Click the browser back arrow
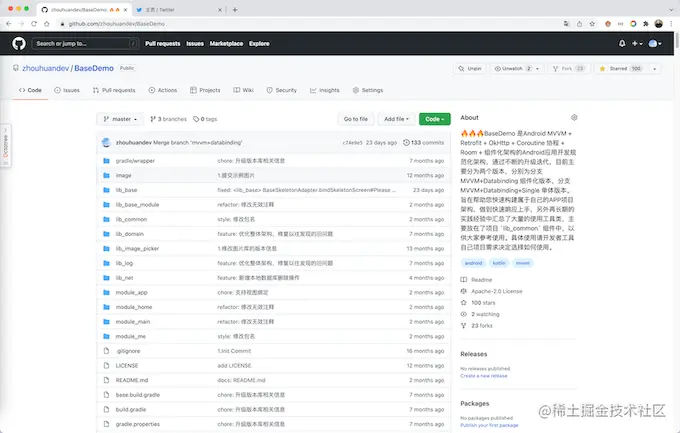 pyautogui.click(x=9, y=24)
